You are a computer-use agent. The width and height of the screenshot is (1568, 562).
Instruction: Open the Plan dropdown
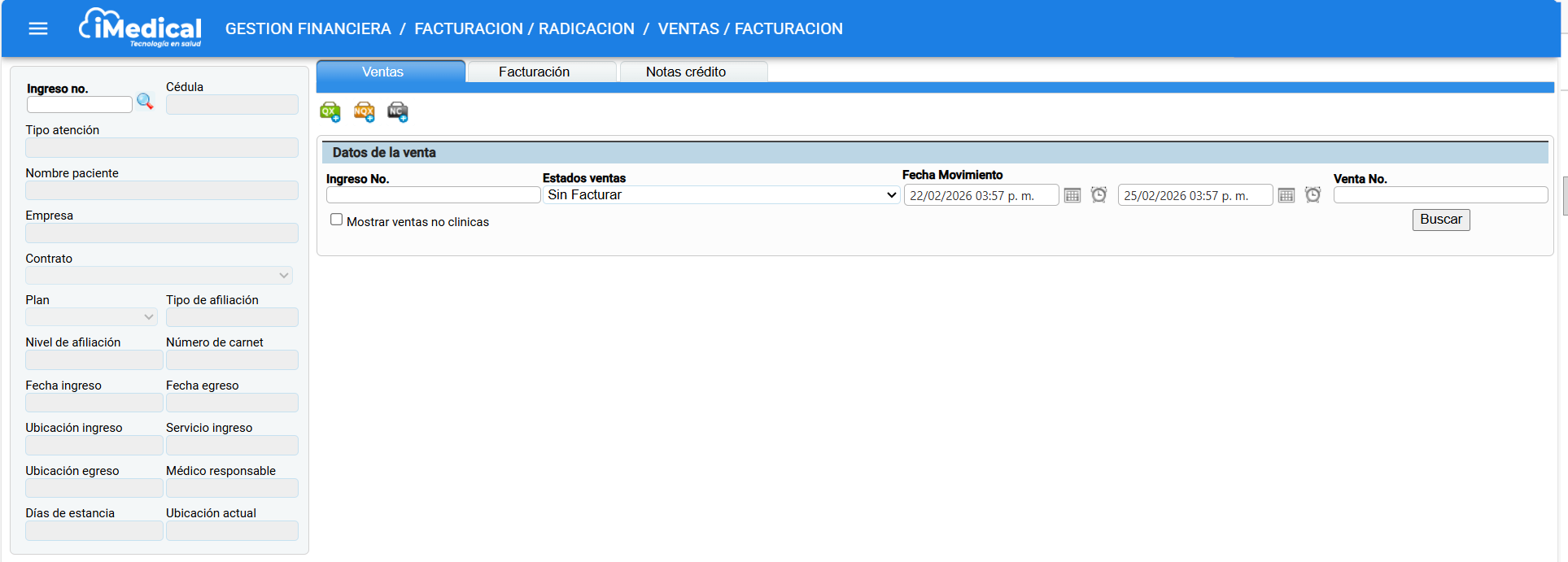click(91, 317)
